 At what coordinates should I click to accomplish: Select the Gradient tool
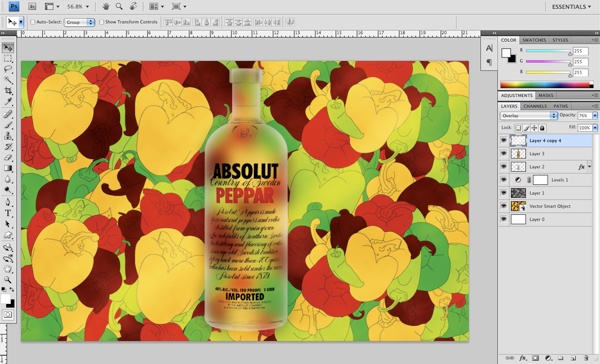click(x=8, y=168)
